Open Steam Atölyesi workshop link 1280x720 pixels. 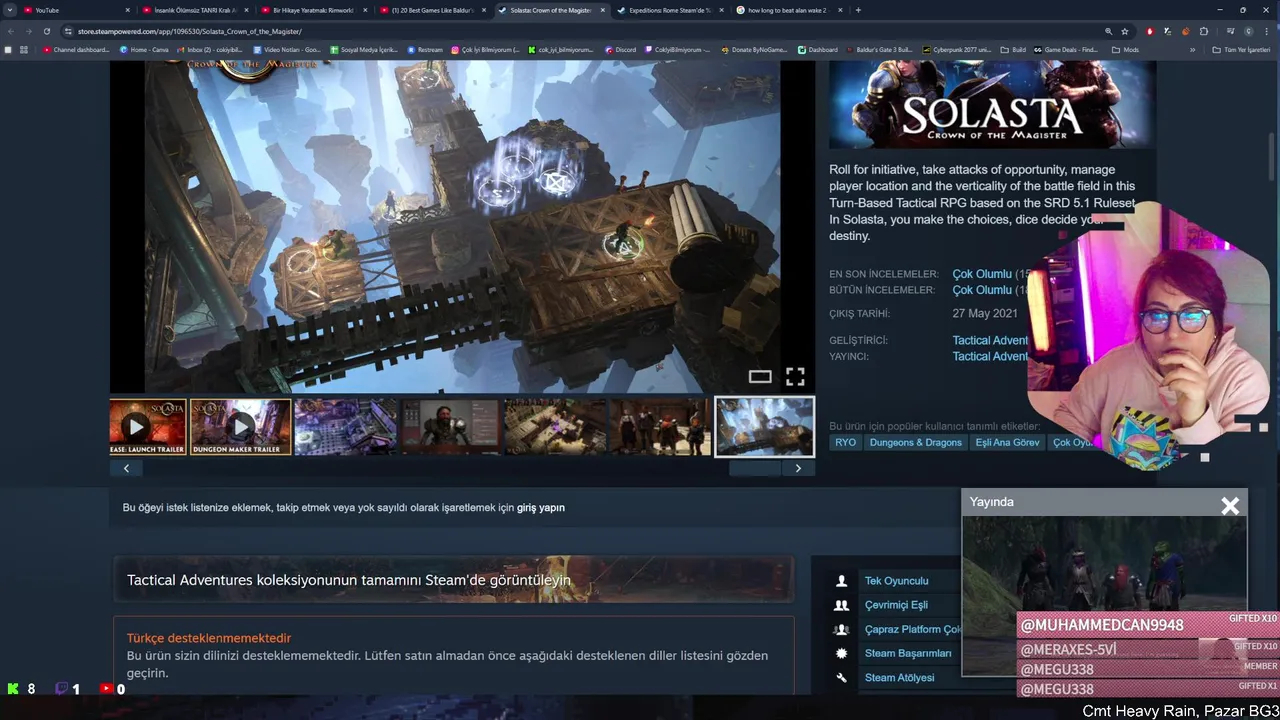[x=900, y=677]
